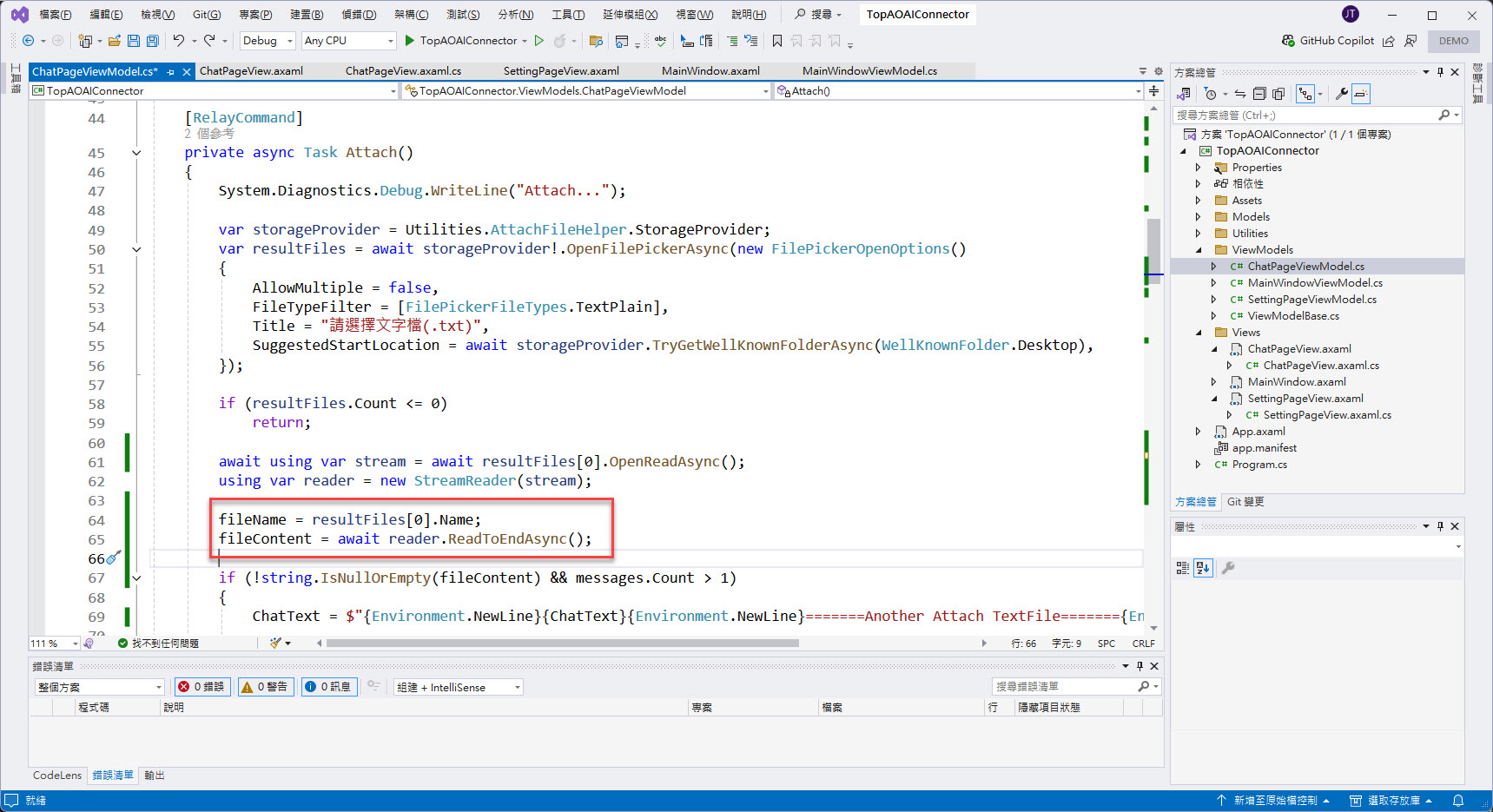Viewport: 1493px width, 812px height.
Task: Click property pages wrench in properties panel
Action: (x=1228, y=568)
